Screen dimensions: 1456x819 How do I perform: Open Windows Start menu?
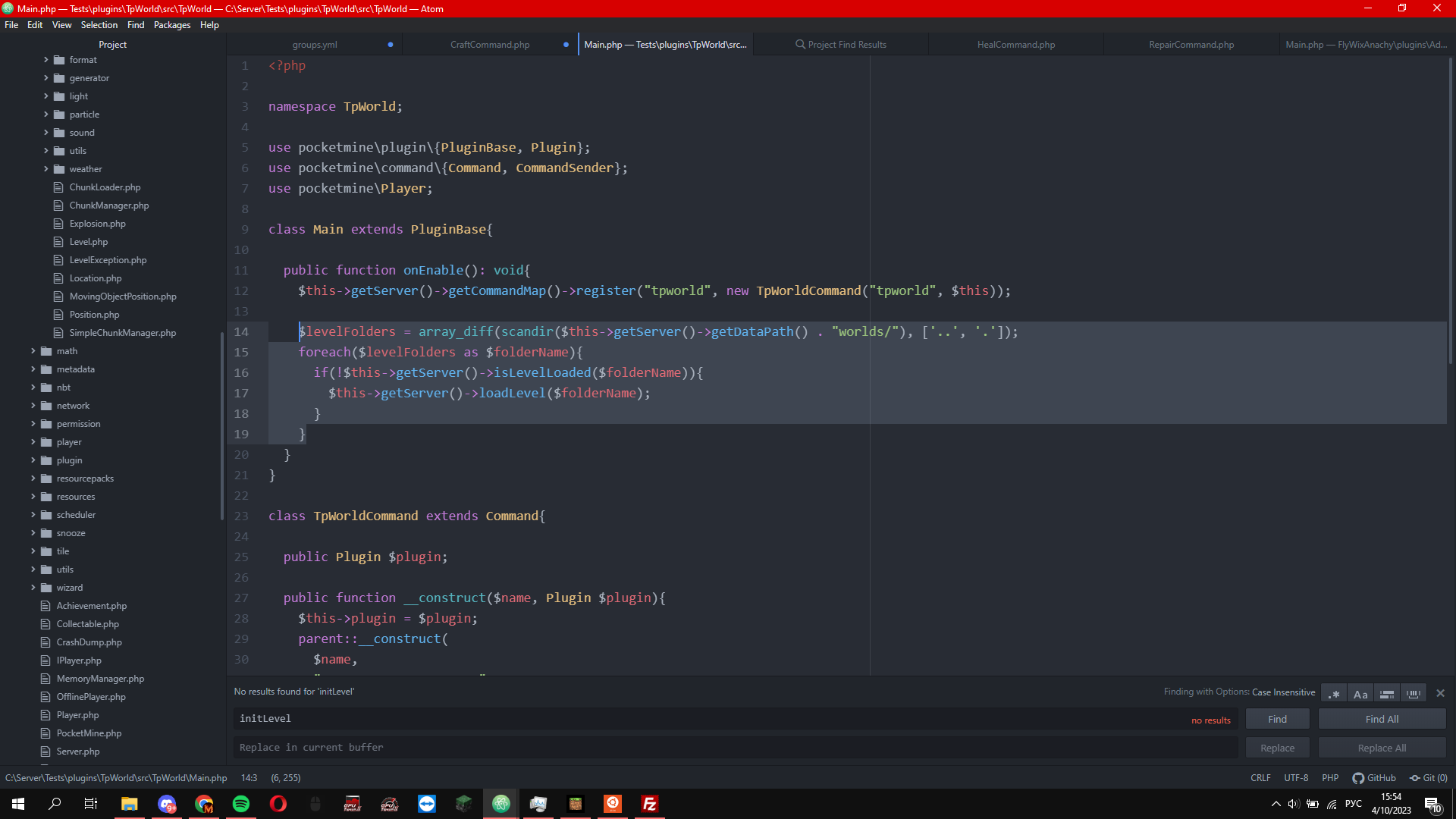tap(18, 804)
